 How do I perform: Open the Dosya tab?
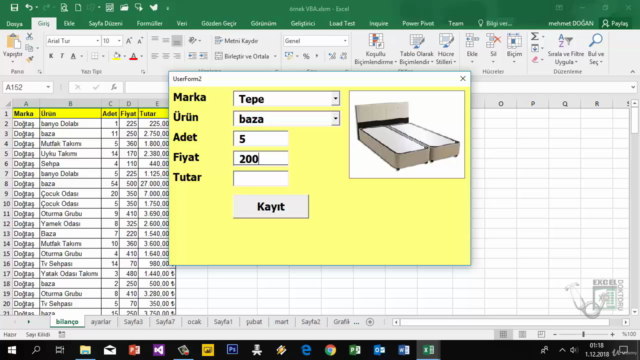(x=14, y=24)
